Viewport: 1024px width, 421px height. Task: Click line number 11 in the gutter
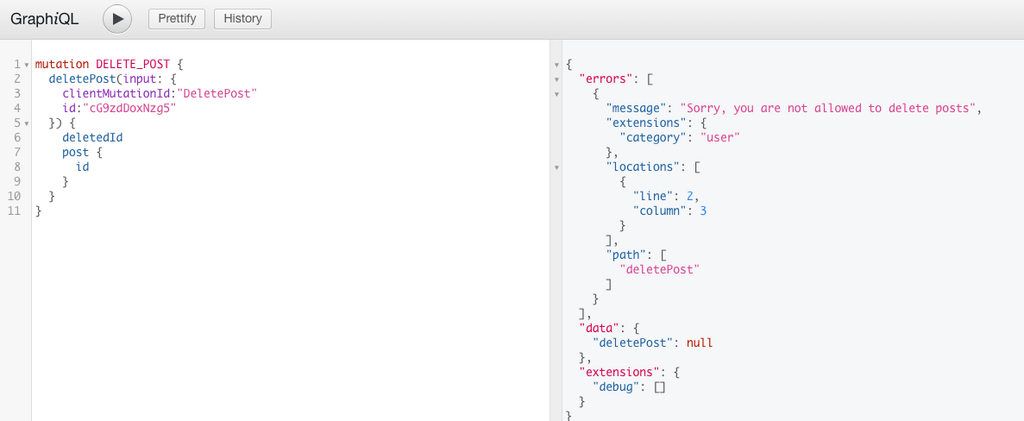pyautogui.click(x=13, y=210)
